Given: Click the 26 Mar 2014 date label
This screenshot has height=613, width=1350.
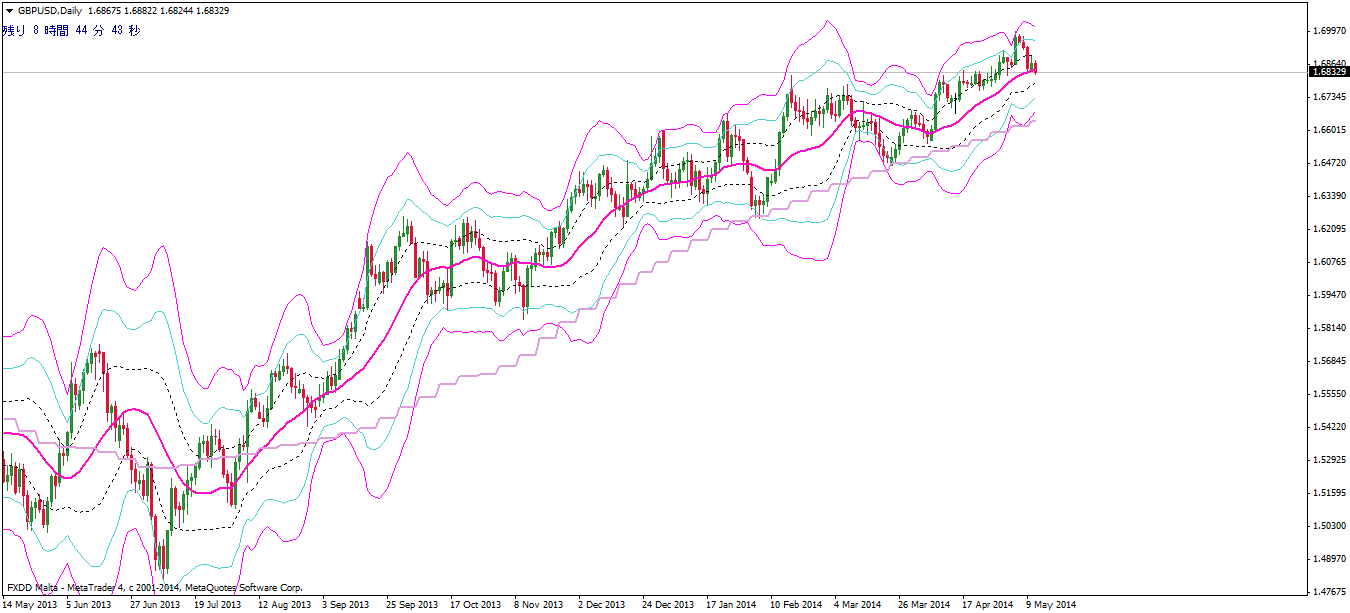Looking at the screenshot, I should click(x=924, y=605).
